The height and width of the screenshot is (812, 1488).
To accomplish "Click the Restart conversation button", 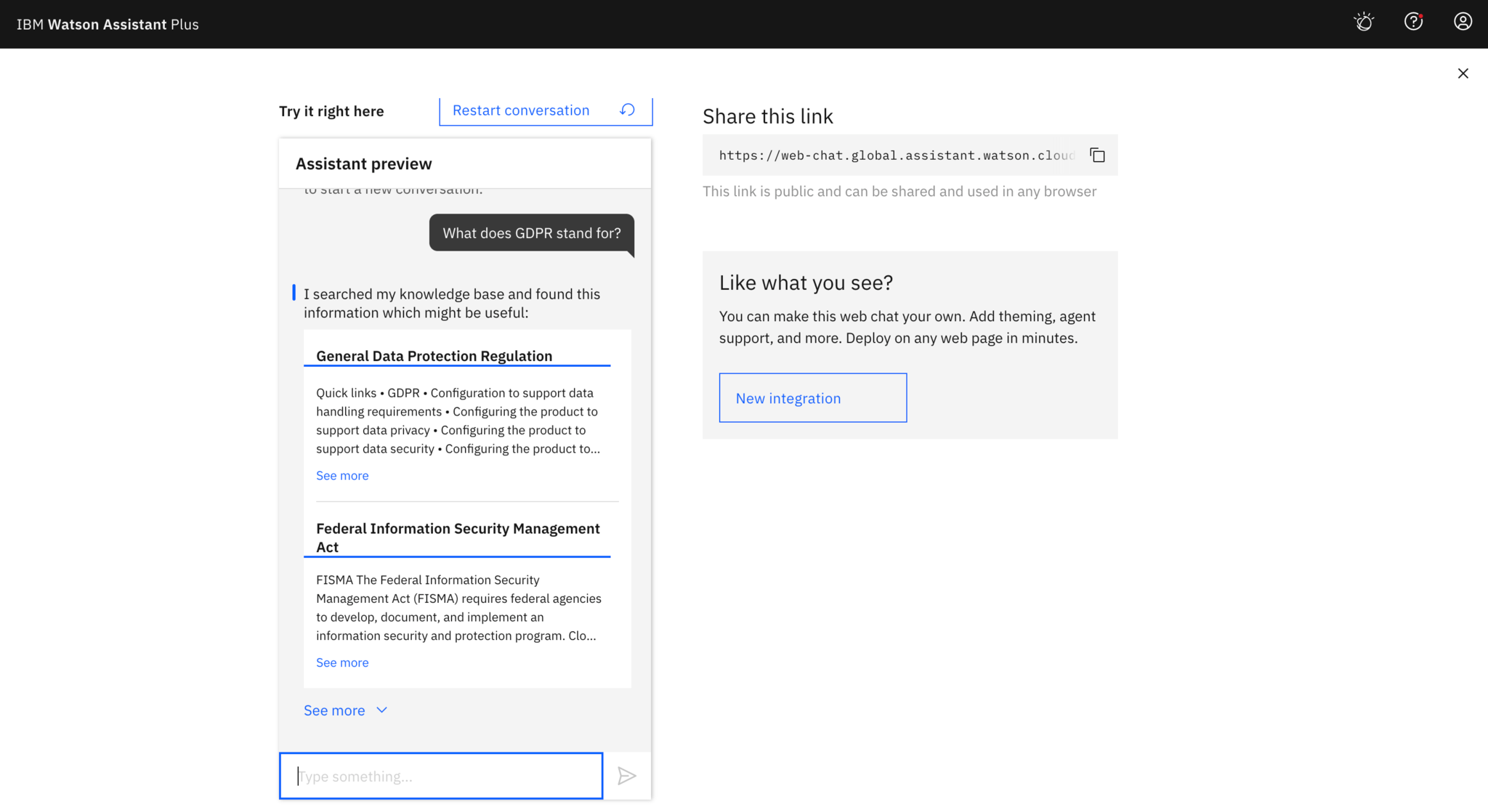I will 521,110.
